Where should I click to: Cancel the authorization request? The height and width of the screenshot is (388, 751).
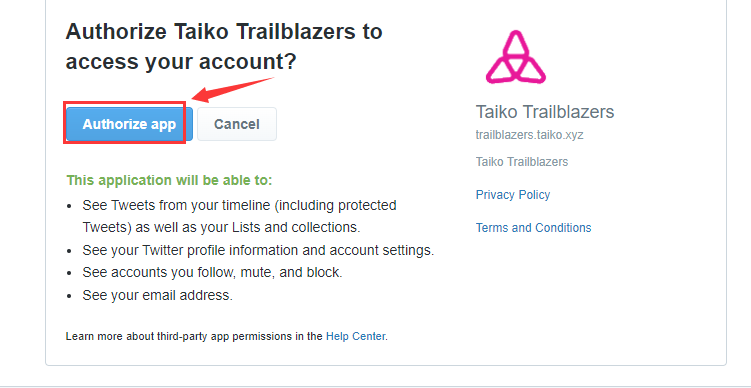[237, 124]
